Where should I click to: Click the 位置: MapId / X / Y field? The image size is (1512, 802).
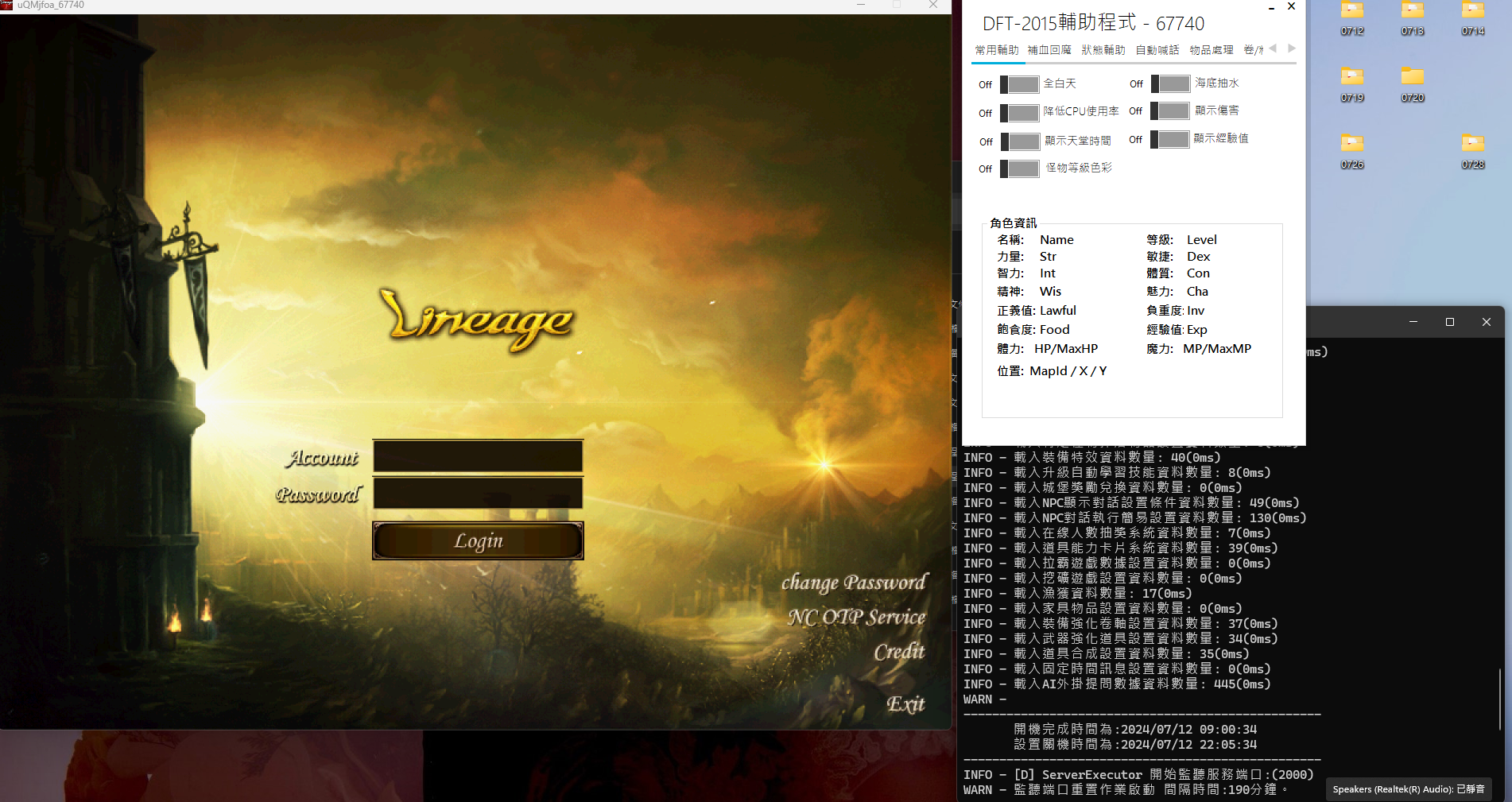tap(1052, 371)
